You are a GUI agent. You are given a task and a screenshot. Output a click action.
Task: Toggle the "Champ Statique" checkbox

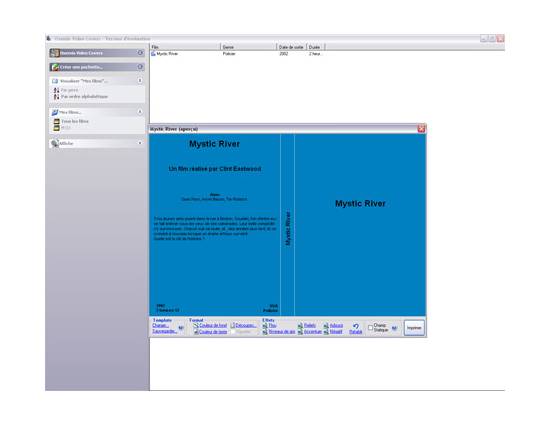point(370,328)
